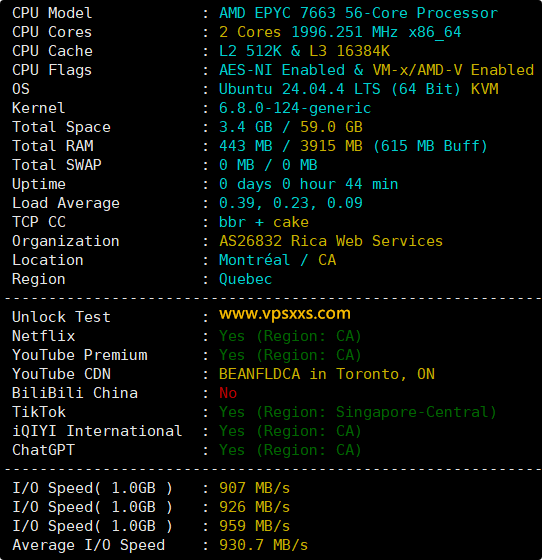The height and width of the screenshot is (560, 542).
Task: Select load average '0.39, 0.23, 0.09'
Action: pos(291,203)
